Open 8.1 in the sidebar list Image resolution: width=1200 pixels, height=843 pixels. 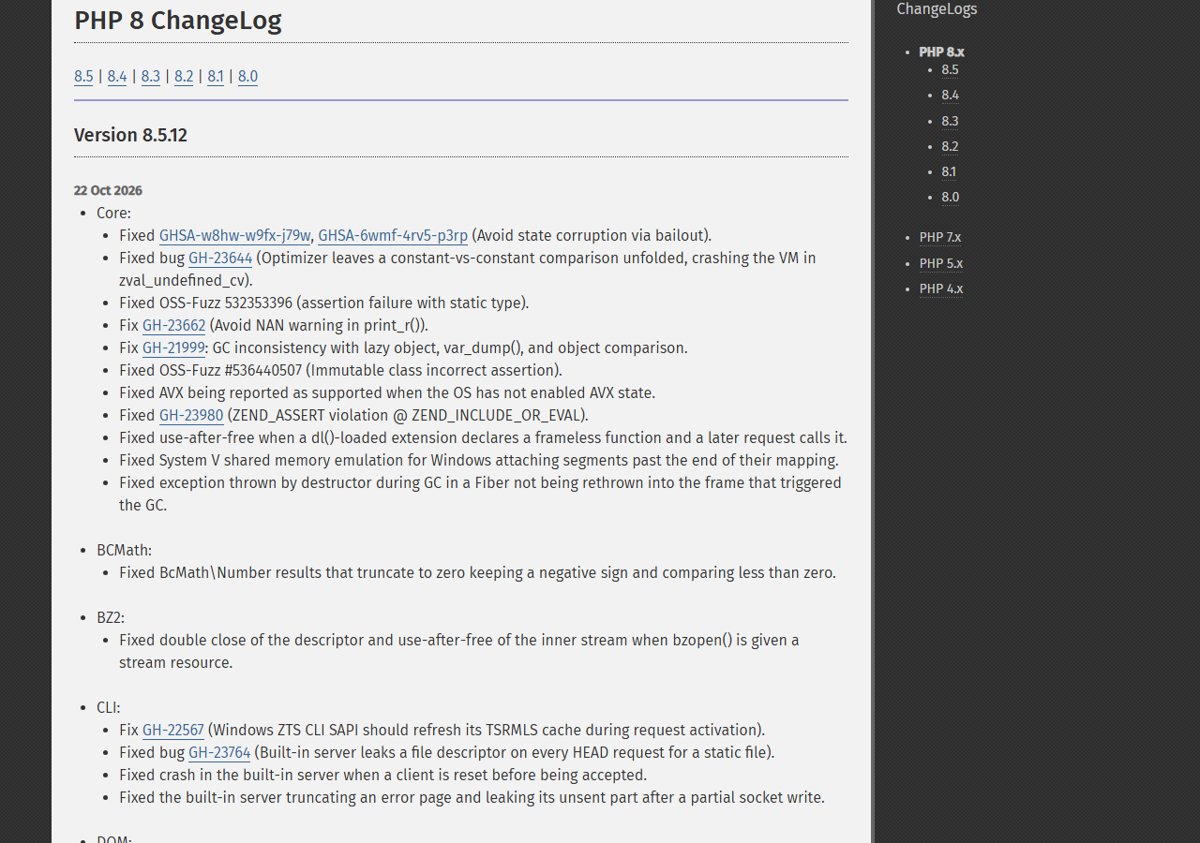pyautogui.click(x=949, y=172)
